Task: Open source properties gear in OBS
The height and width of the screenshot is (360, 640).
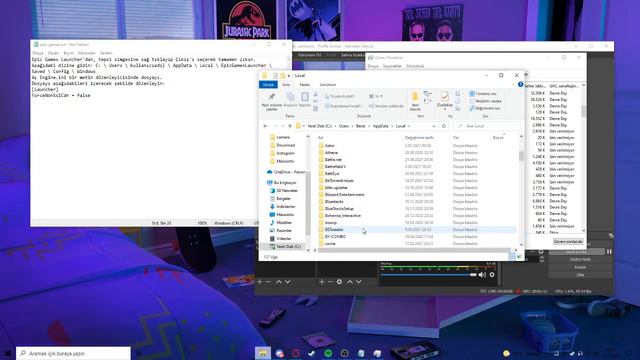Action: point(339,282)
